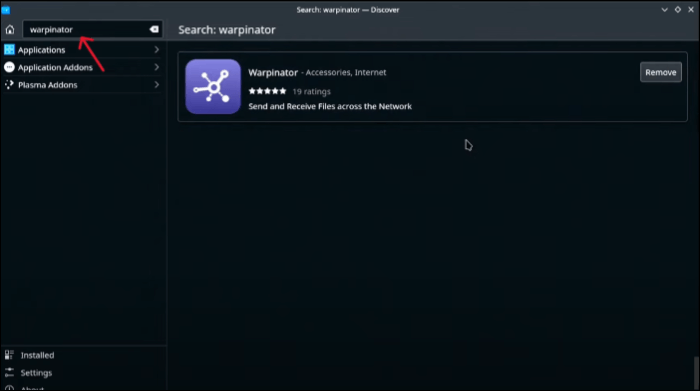Viewport: 700px width, 391px height.
Task: Click the Applications grid icon
Action: [9, 50]
